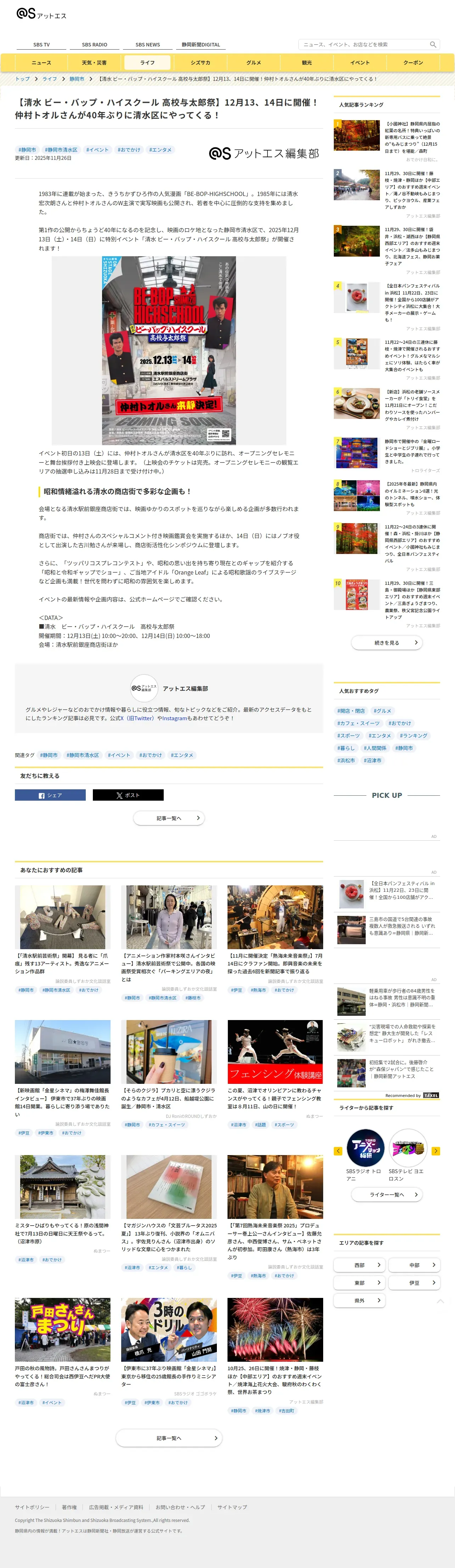
Task: Open the 3時のドリル article thumbnail
Action: coord(169,1329)
